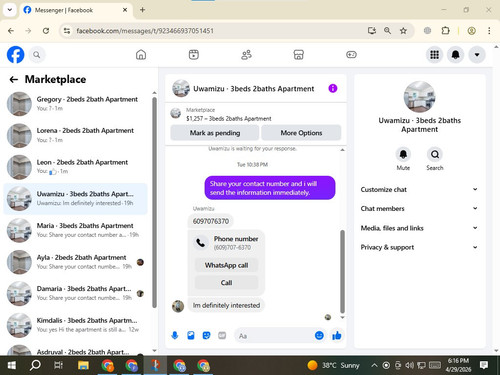Choose a GIF from the GIF icon
This screenshot has height=375, width=500.
pos(222,335)
